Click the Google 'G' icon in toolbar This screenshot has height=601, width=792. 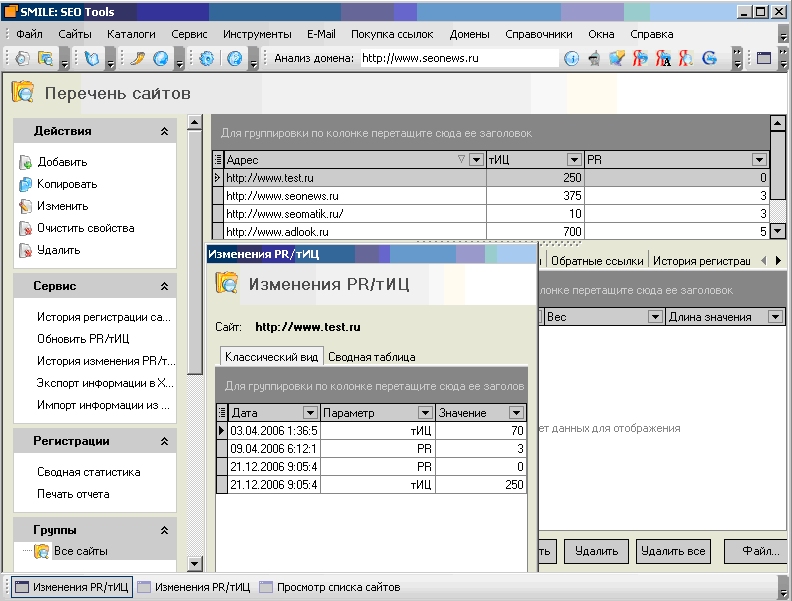click(710, 58)
